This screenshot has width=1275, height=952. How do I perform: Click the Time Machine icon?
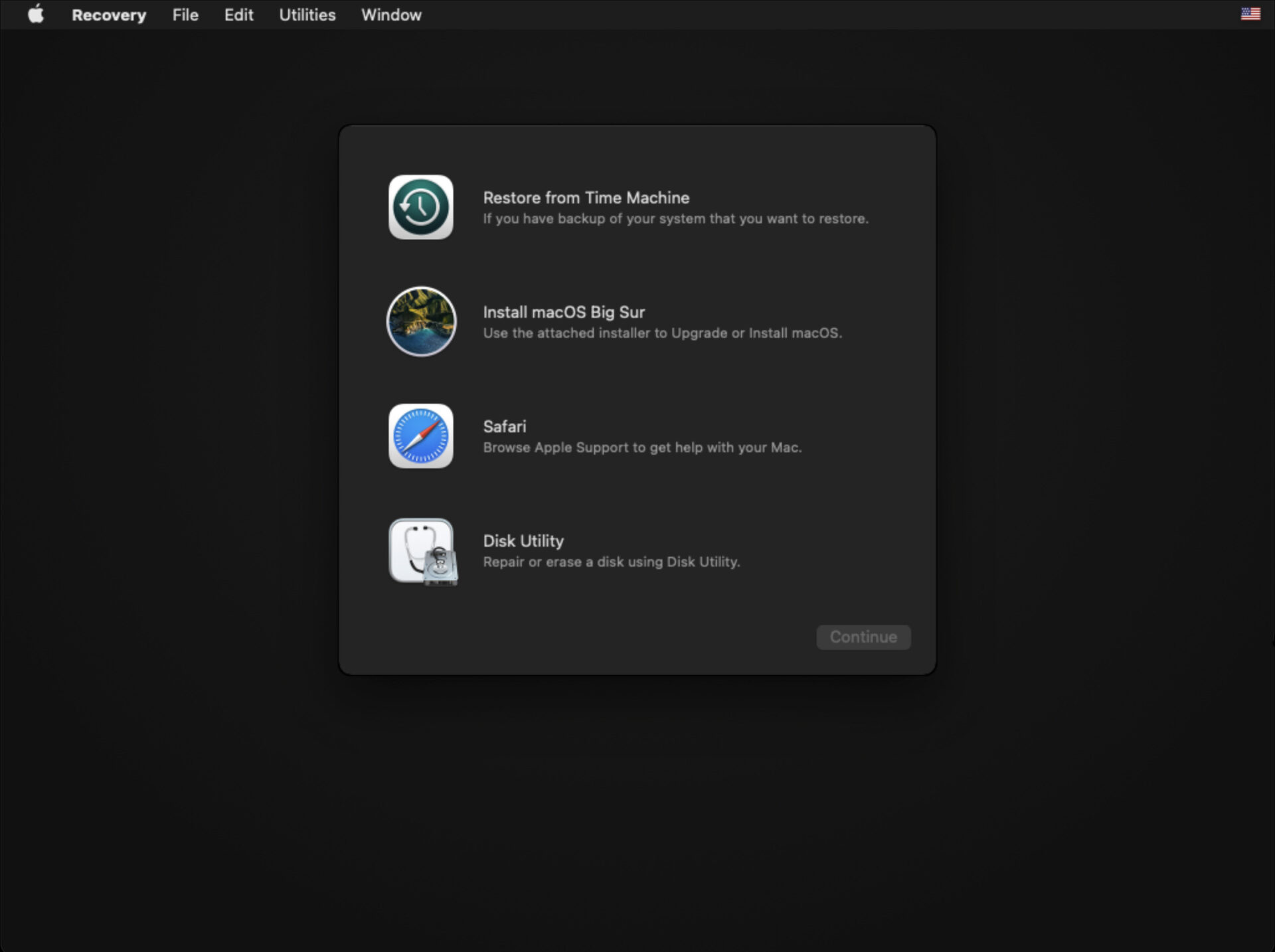pyautogui.click(x=420, y=206)
